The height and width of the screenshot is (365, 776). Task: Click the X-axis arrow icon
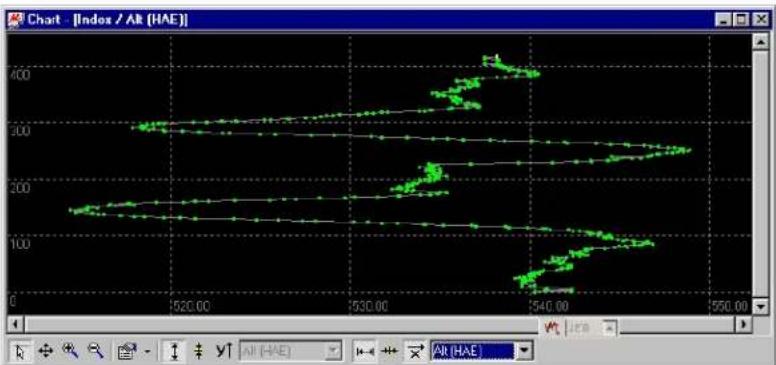pos(416,352)
